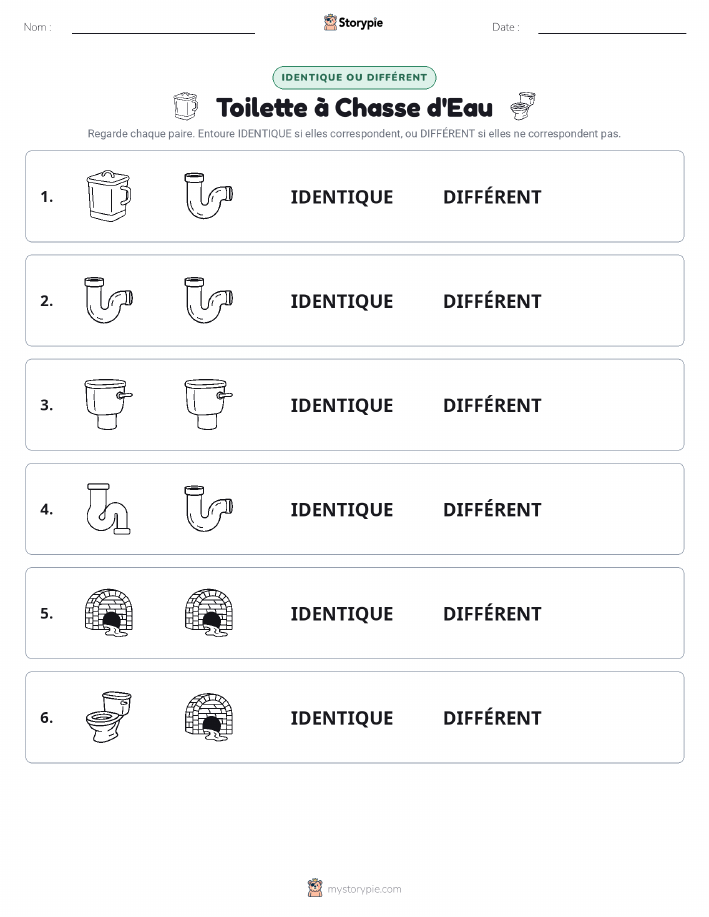Select the left brick sewer tunnel in row 5

tap(109, 613)
